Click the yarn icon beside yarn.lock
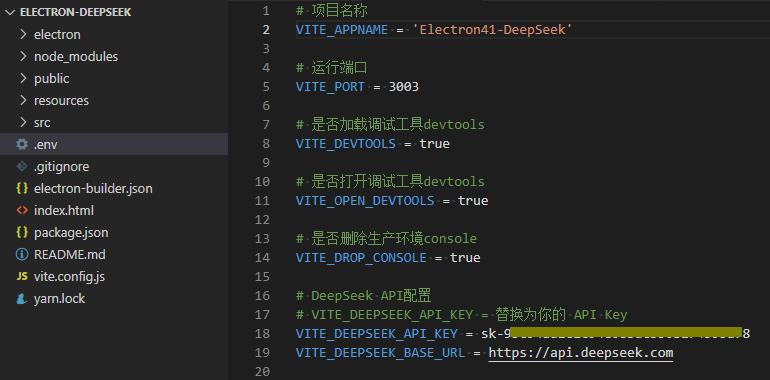 click(x=22, y=299)
